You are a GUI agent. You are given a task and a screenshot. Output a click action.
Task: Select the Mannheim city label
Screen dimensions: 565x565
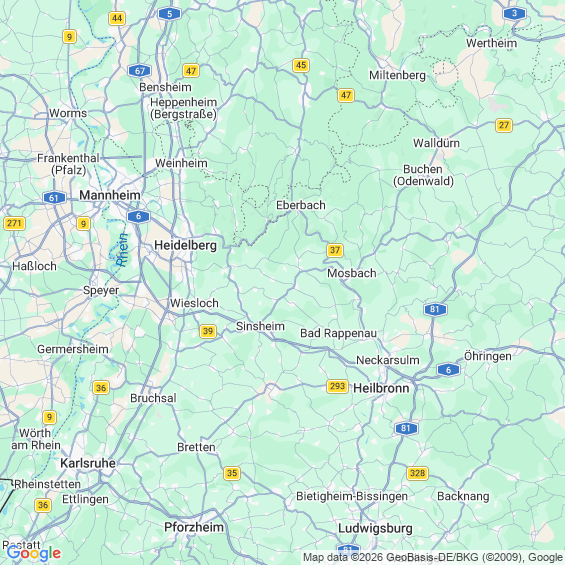110,195
